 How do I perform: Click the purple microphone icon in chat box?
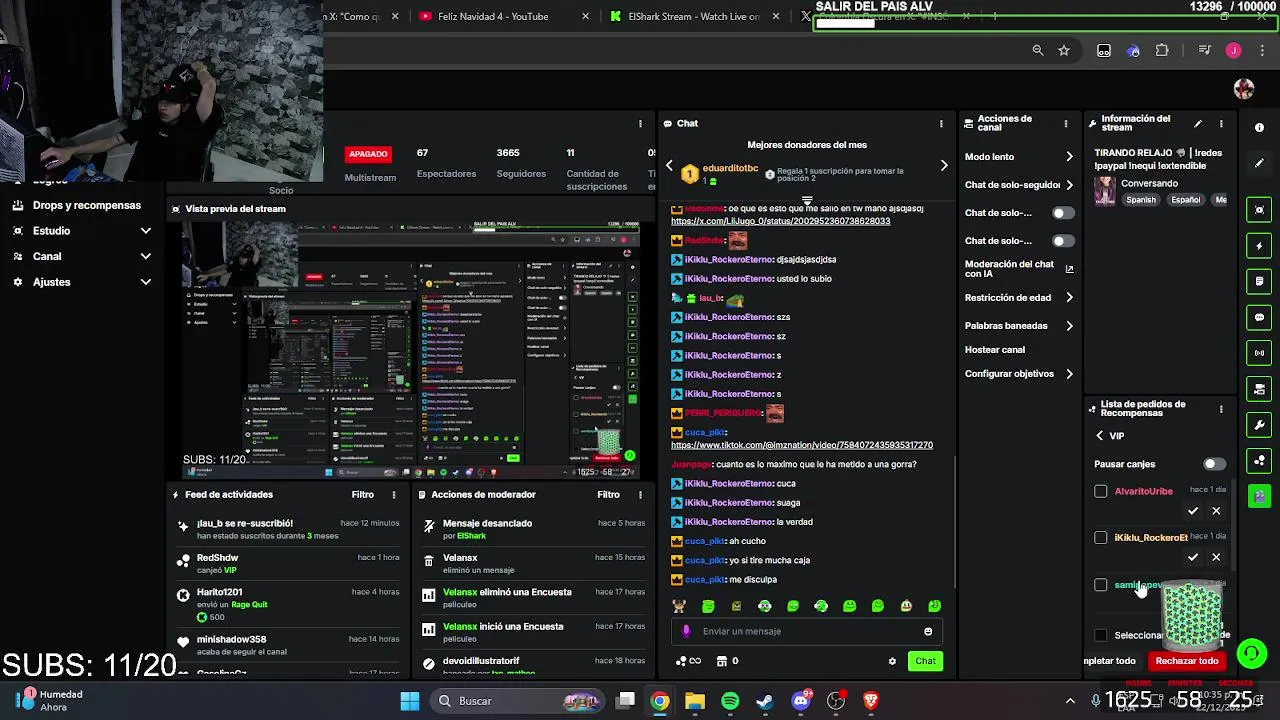tap(686, 631)
